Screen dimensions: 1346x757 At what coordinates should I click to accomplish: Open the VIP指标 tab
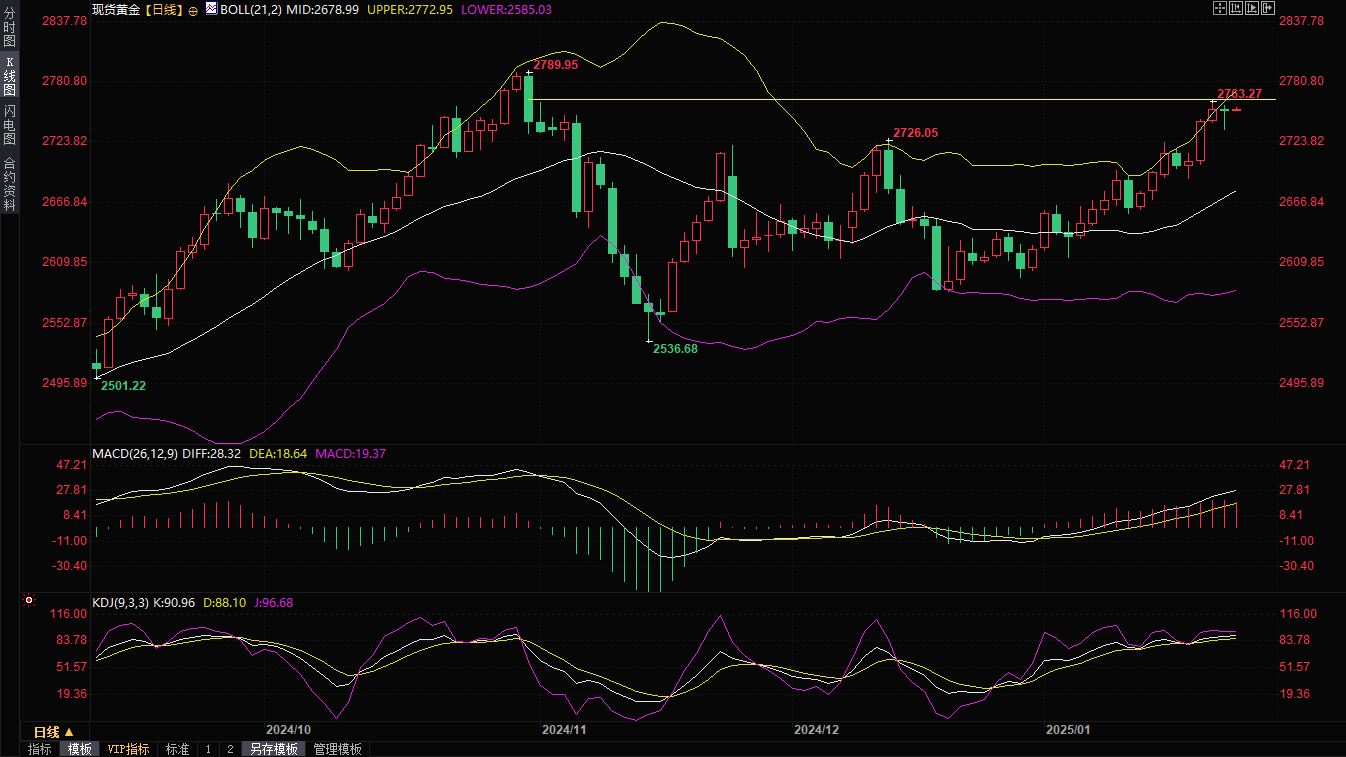(129, 749)
